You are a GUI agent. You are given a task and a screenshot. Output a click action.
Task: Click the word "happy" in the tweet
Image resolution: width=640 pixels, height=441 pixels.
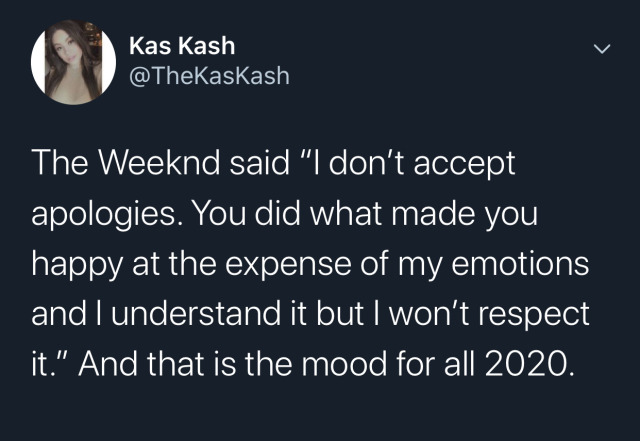tap(77, 265)
